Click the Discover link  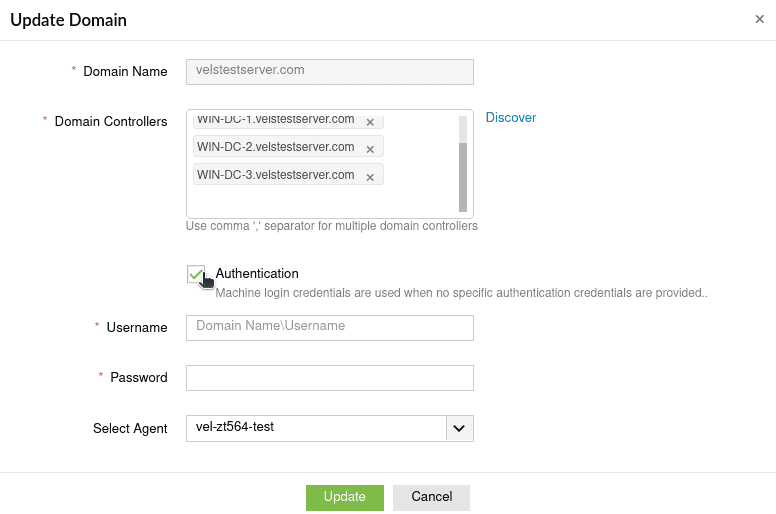(511, 118)
